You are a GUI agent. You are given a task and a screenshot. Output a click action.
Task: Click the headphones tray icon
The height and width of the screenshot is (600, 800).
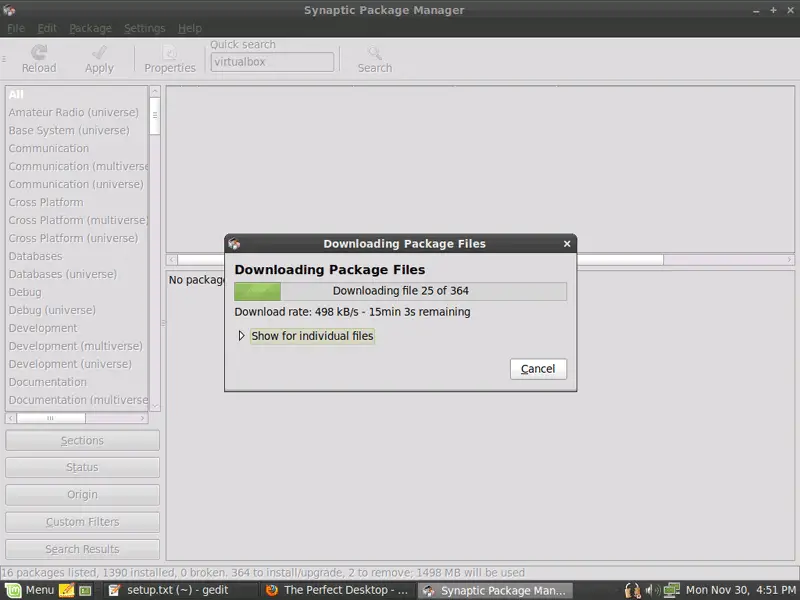tap(633, 590)
